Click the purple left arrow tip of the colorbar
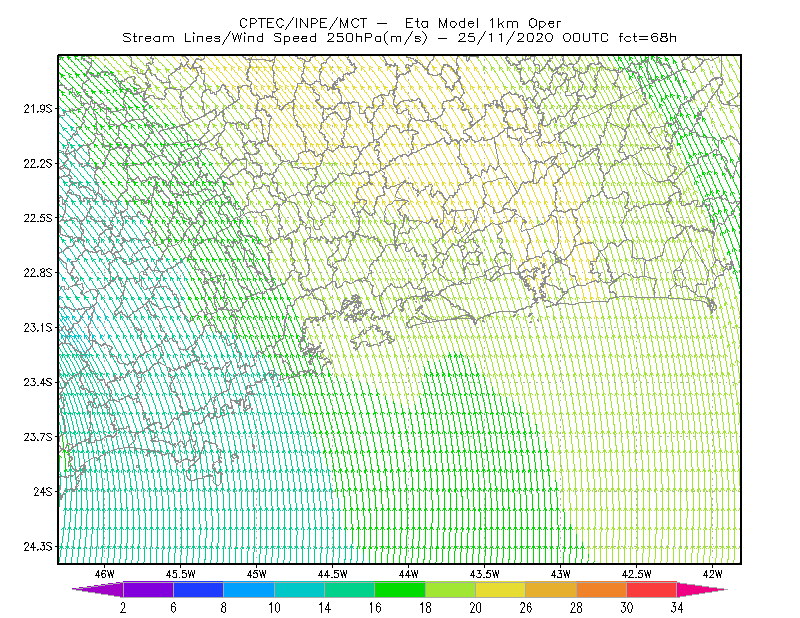Viewport: 800px width, 618px height. tap(98, 589)
